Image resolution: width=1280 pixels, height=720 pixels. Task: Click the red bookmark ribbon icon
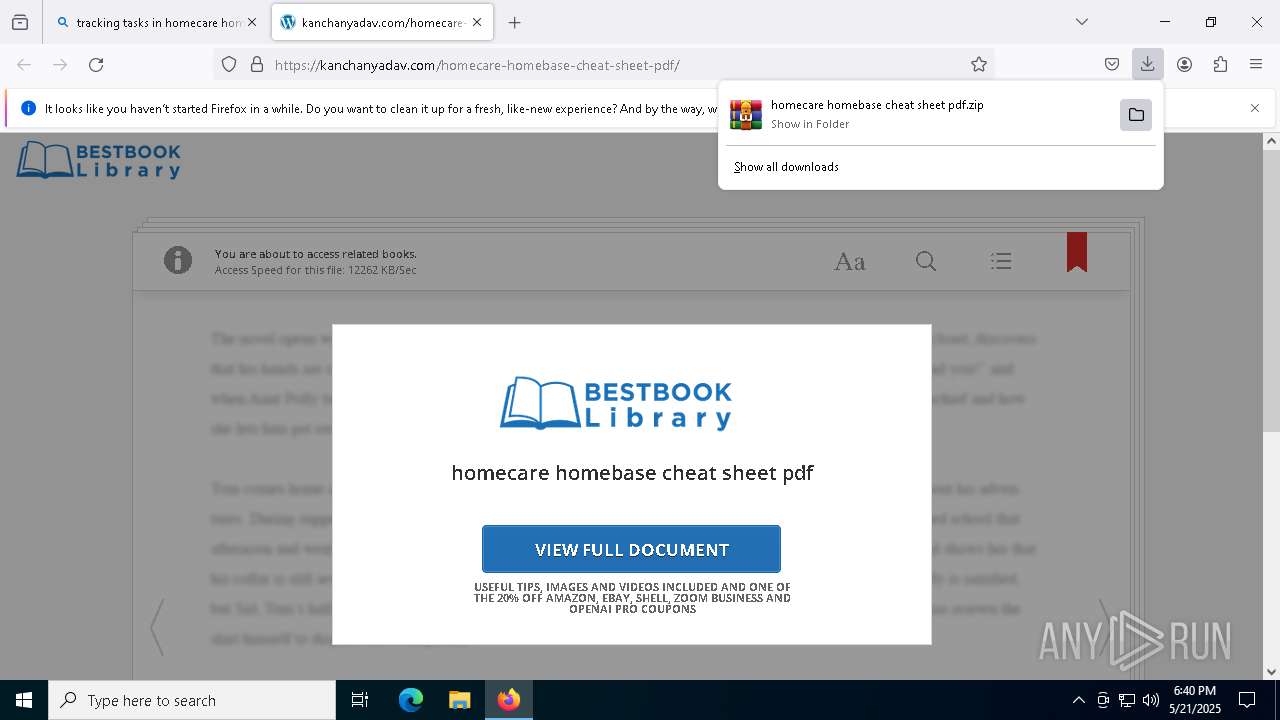click(1077, 252)
